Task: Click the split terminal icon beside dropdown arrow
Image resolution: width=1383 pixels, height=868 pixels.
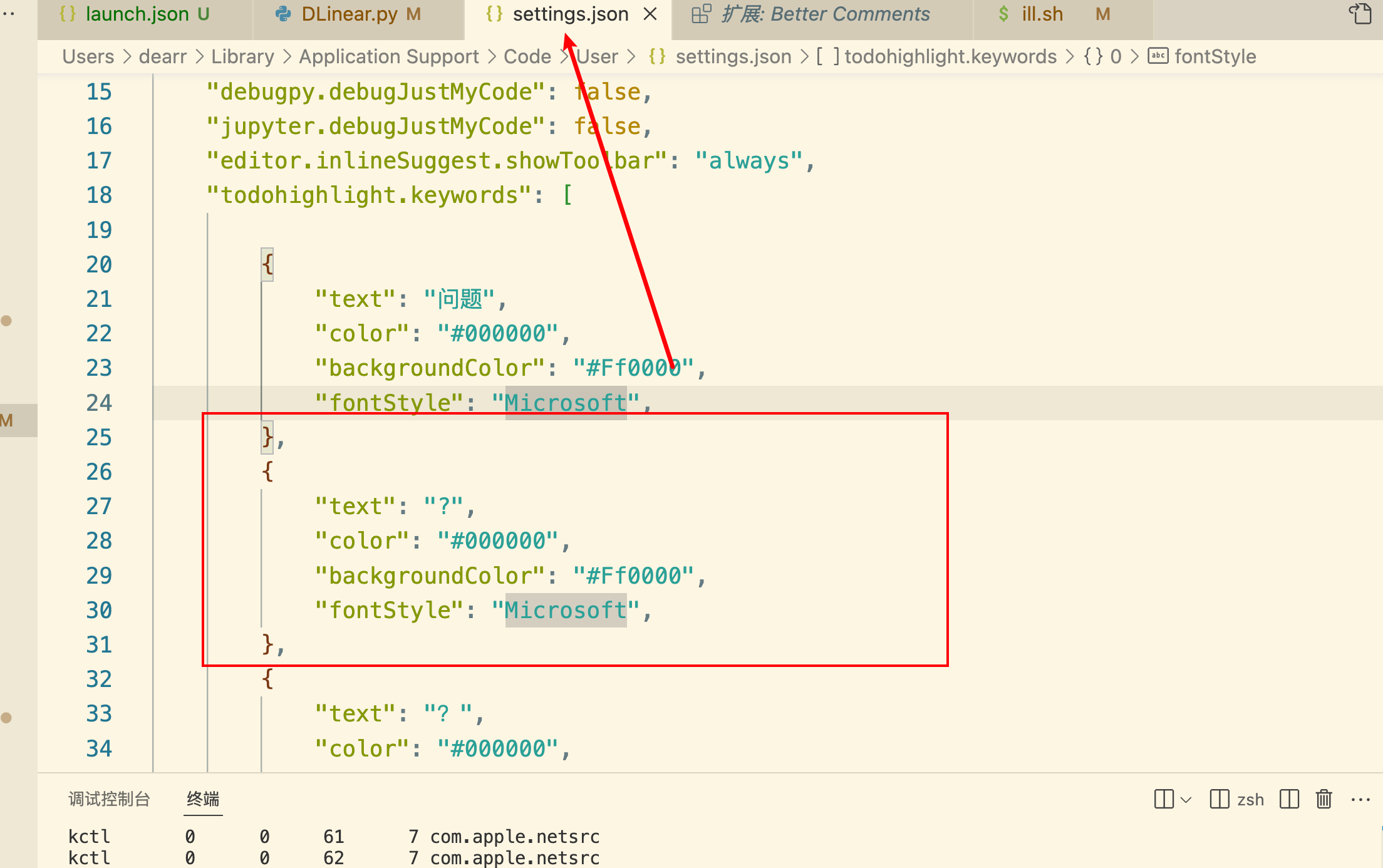Action: [1164, 800]
